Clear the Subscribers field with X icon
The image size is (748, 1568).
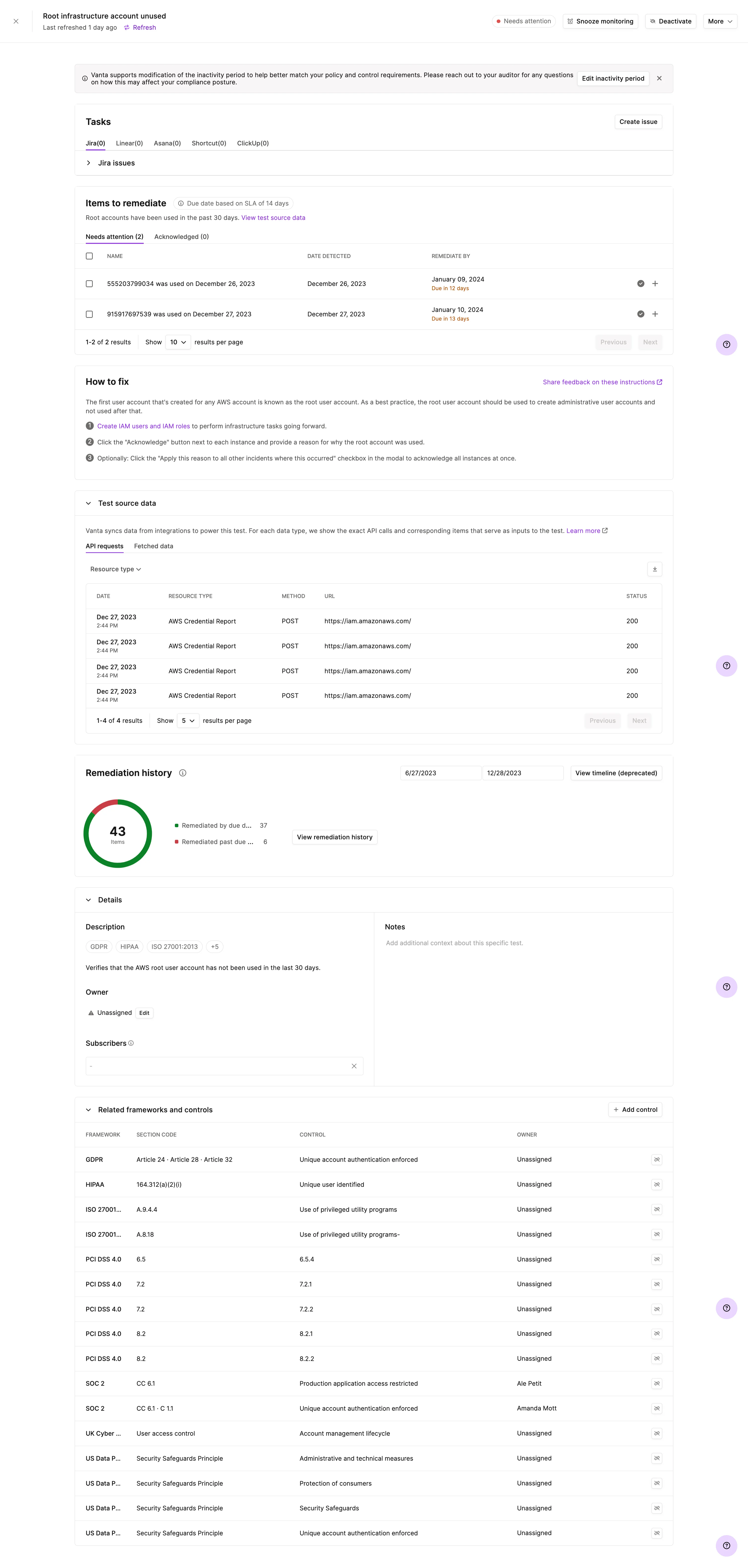pos(354,1066)
